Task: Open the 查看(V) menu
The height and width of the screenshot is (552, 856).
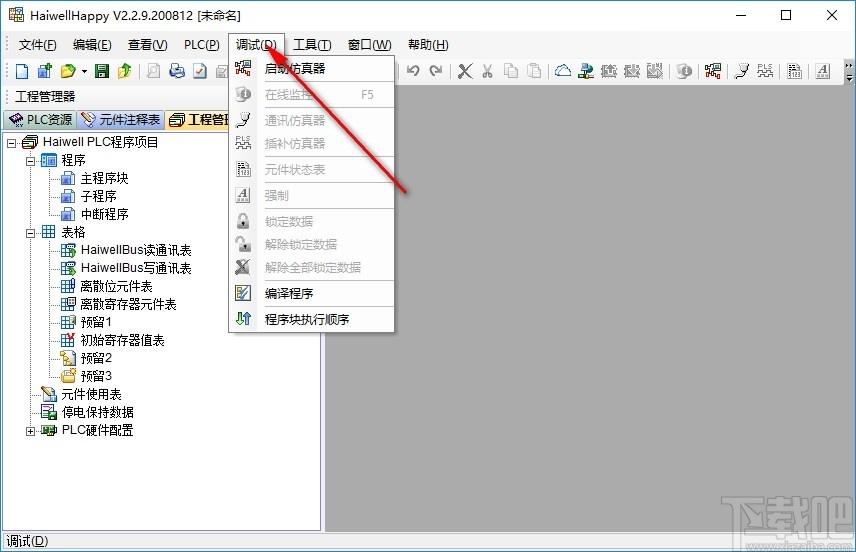Action: coord(147,45)
